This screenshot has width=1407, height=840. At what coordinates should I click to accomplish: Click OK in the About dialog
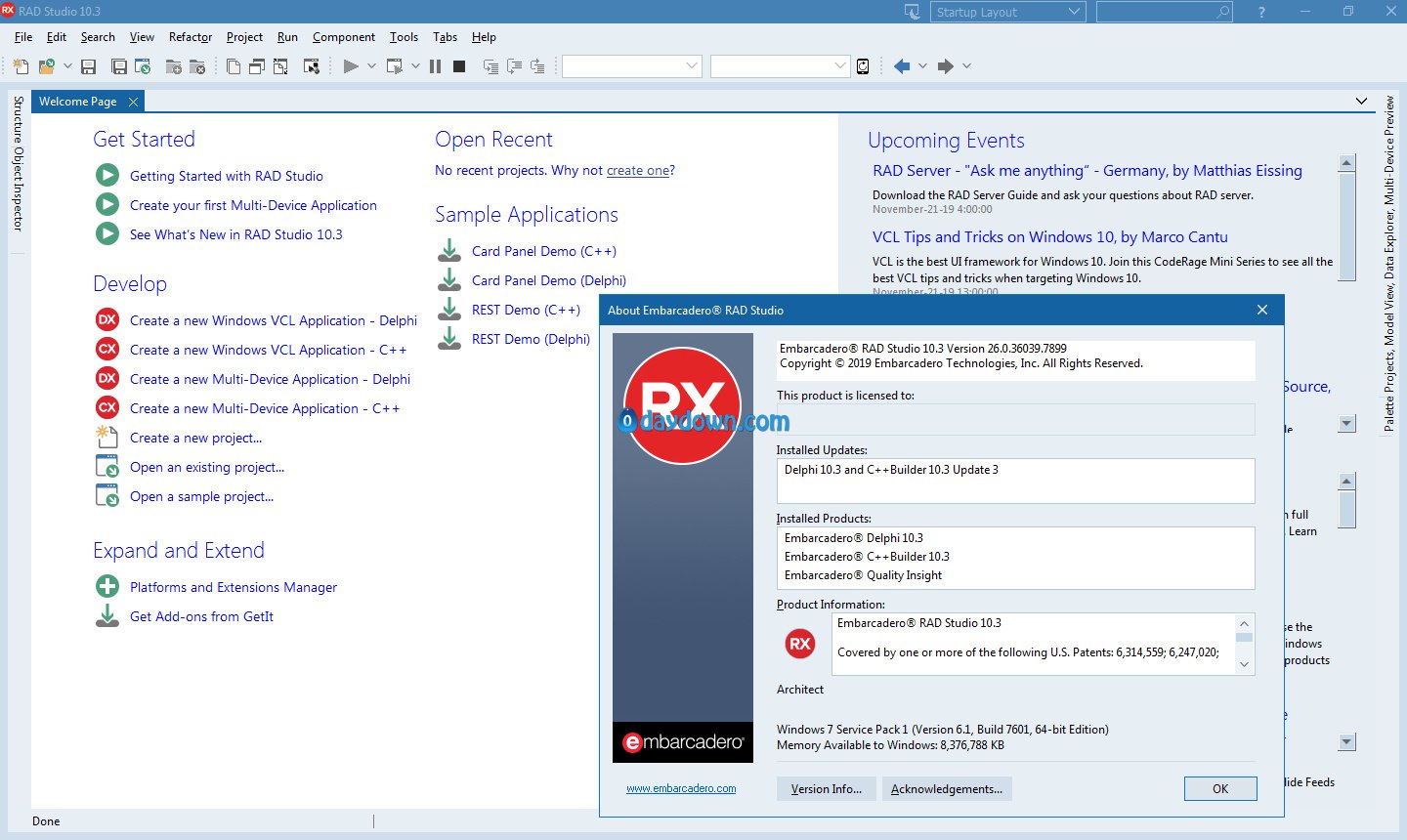click(1220, 788)
